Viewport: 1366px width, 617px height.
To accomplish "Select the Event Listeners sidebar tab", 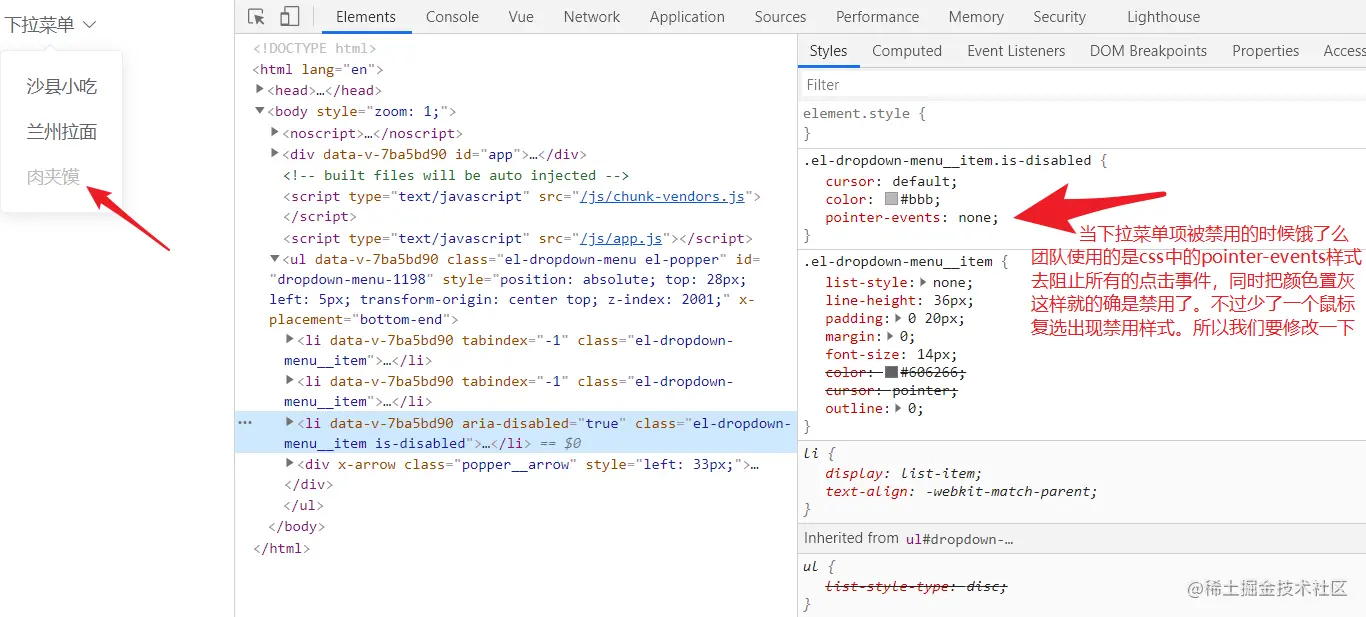I will [x=1016, y=51].
